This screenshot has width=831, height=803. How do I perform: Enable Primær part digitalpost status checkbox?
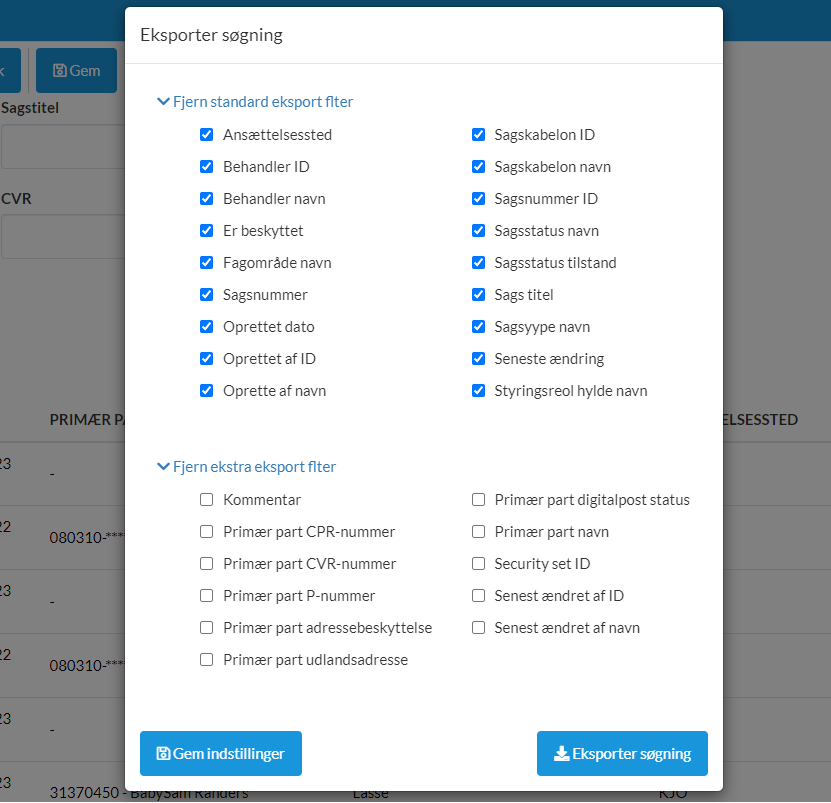478,500
